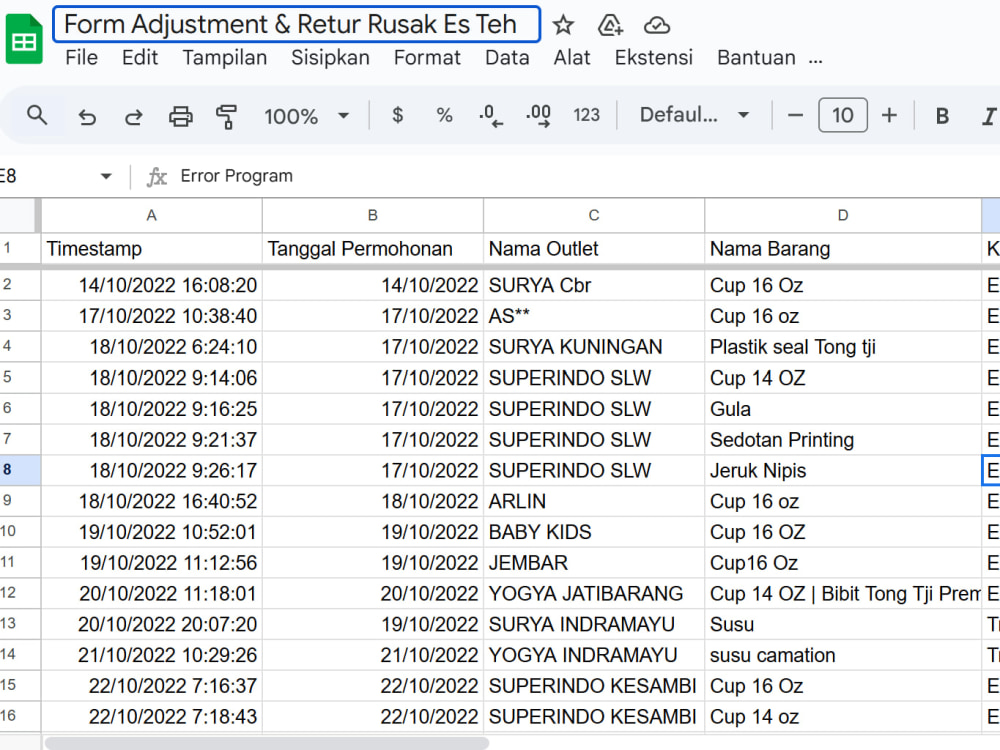
Task: Print the spreadsheet
Action: tap(180, 117)
